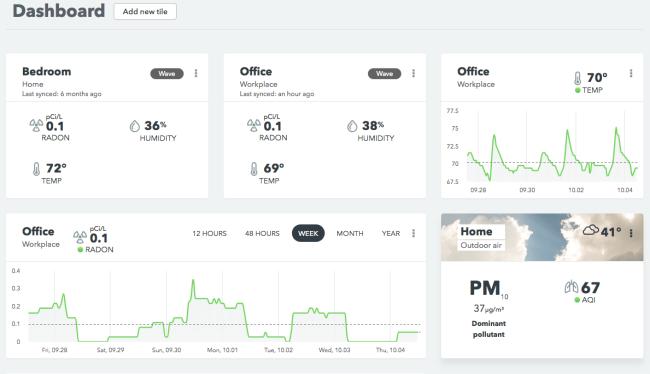
Task: Click the '10.02' label on temperature chart
Action: tap(576, 190)
